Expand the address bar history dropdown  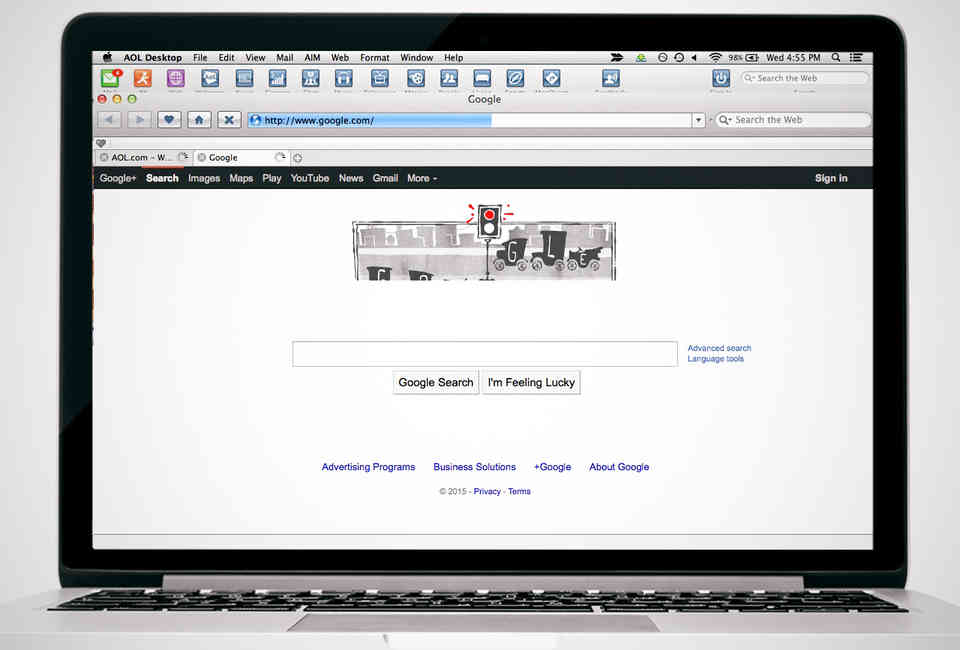coord(698,120)
